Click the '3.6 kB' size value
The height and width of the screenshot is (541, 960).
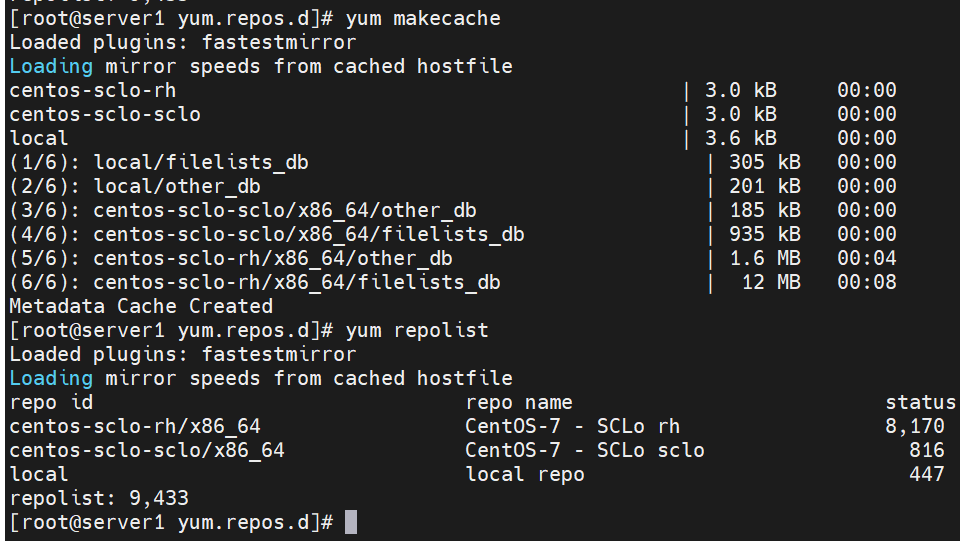741,138
